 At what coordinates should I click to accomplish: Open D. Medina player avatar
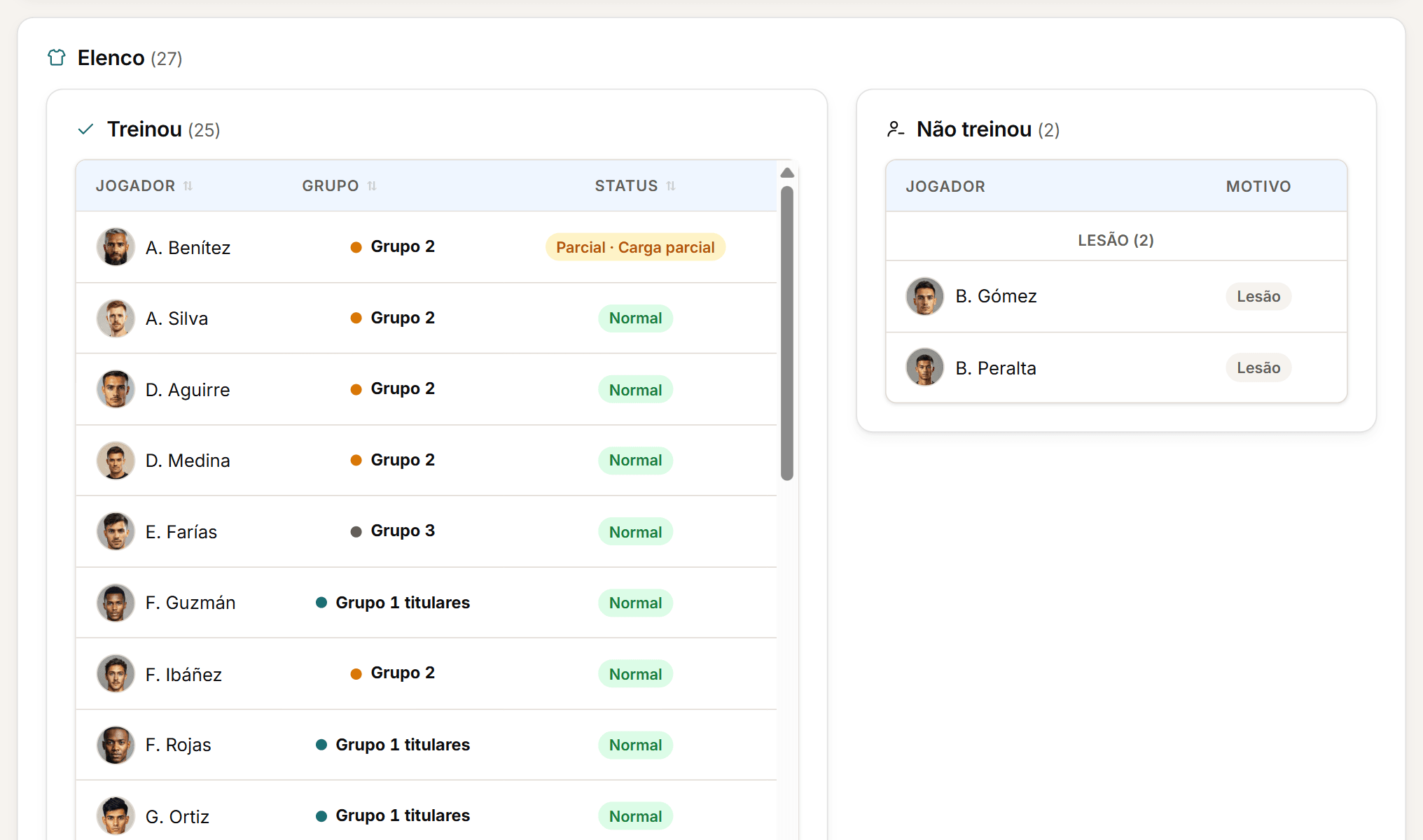pyautogui.click(x=116, y=461)
